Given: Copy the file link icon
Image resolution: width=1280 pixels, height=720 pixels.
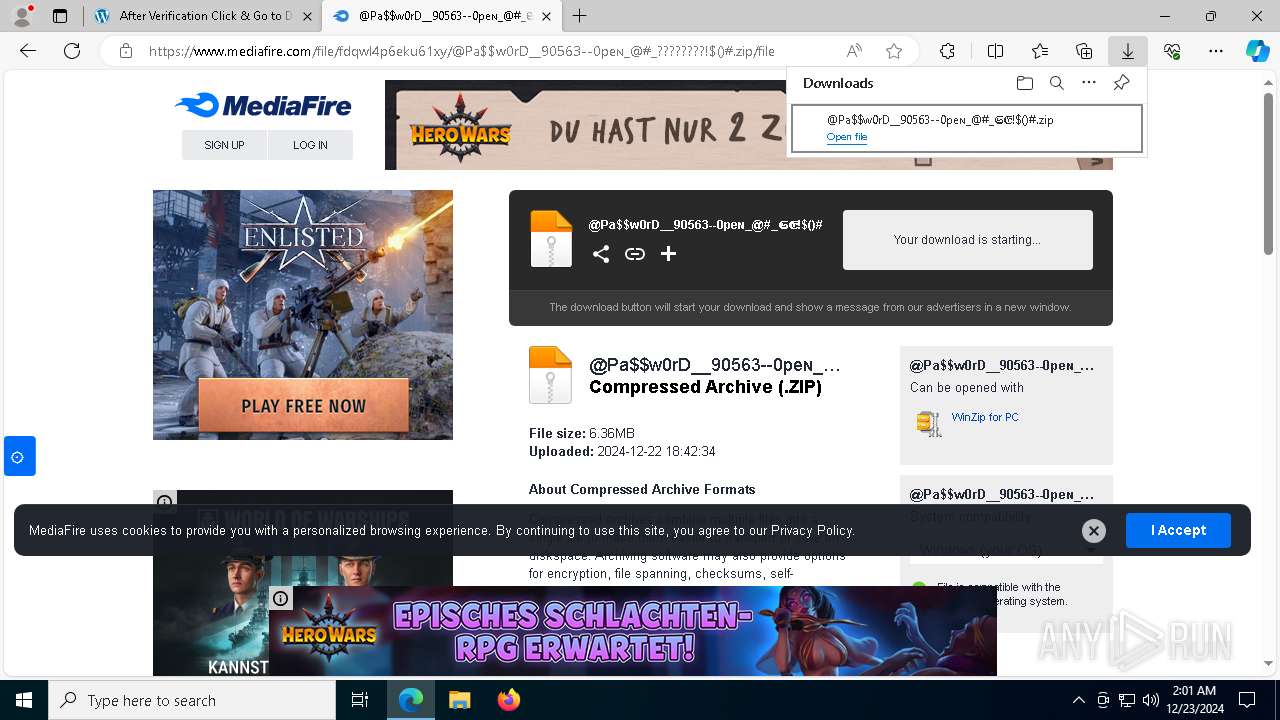Looking at the screenshot, I should pos(635,254).
